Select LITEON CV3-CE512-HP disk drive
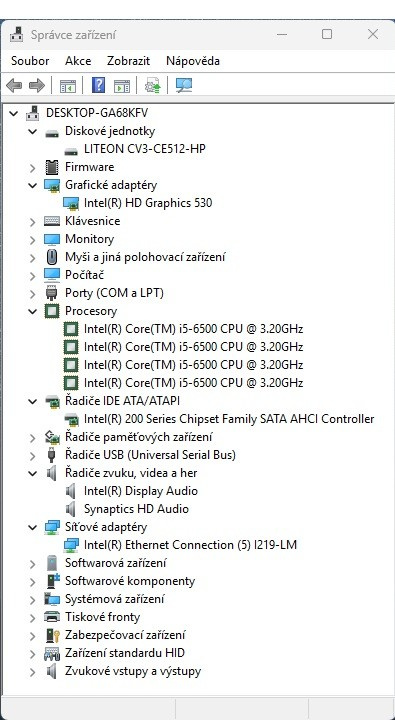The height and width of the screenshot is (720, 395). (x=145, y=149)
